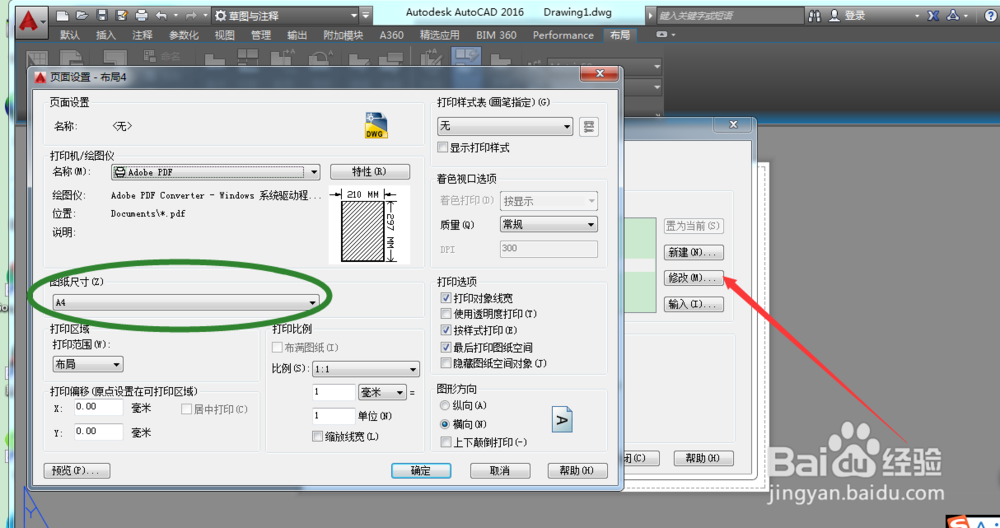Expand the quick access toolbar customize arrow
Viewport: 1000px width, 528px height.
point(365,15)
